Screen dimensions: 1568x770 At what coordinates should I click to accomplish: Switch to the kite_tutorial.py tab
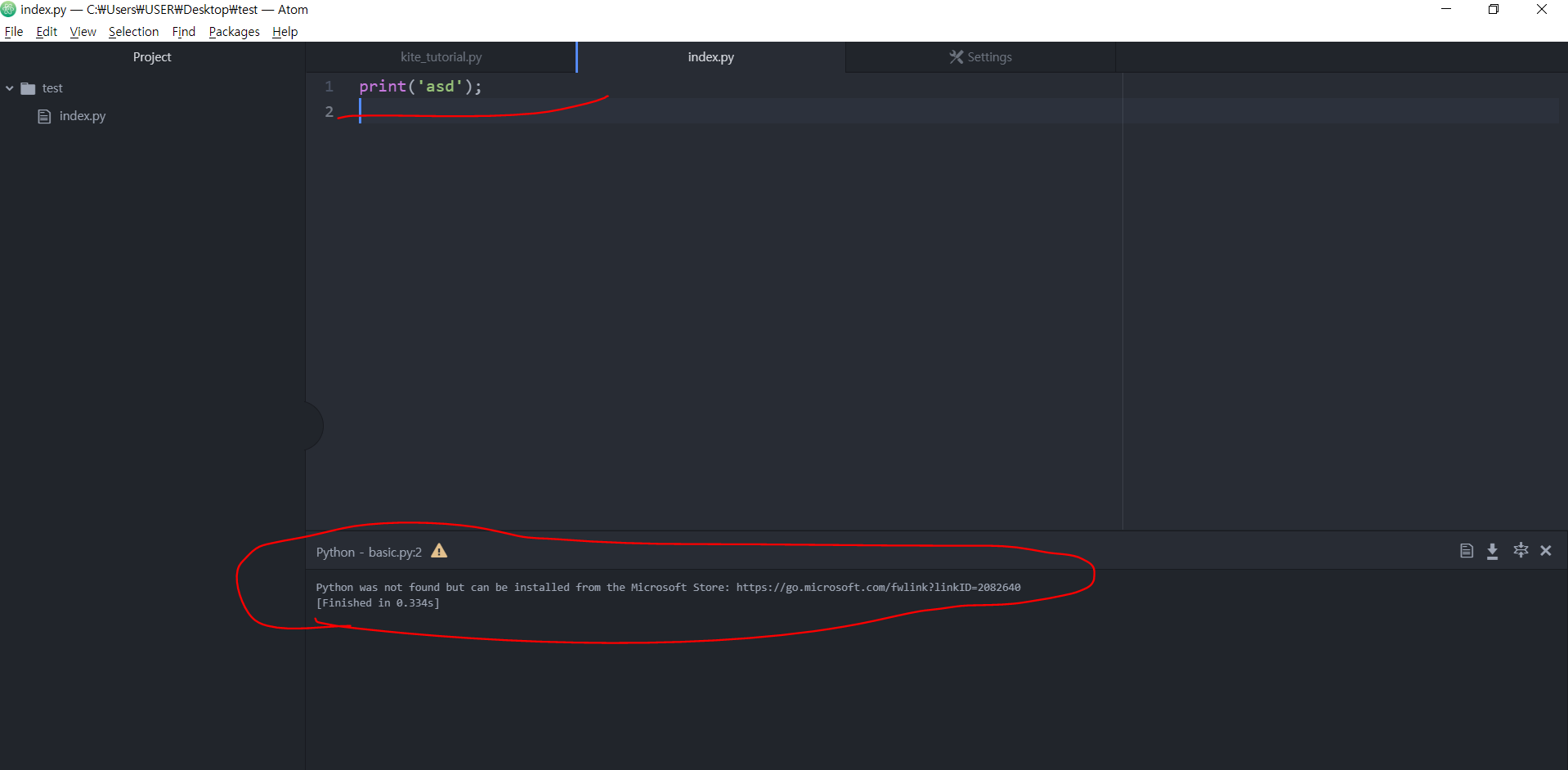[x=441, y=57]
